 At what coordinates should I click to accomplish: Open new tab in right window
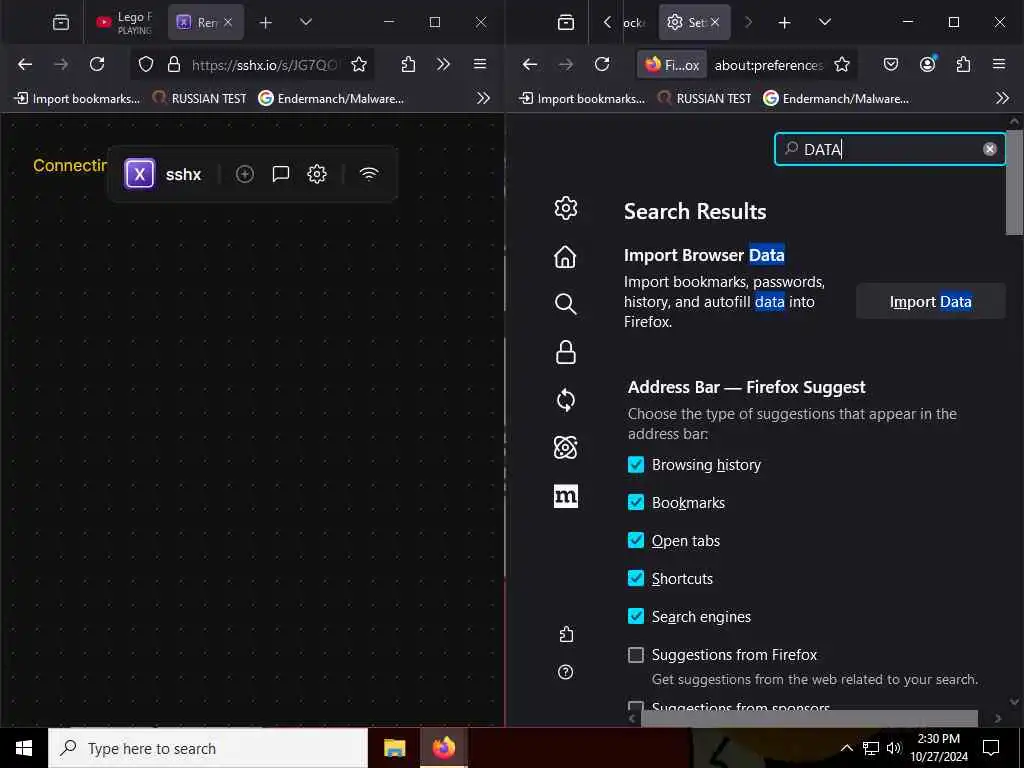(784, 23)
